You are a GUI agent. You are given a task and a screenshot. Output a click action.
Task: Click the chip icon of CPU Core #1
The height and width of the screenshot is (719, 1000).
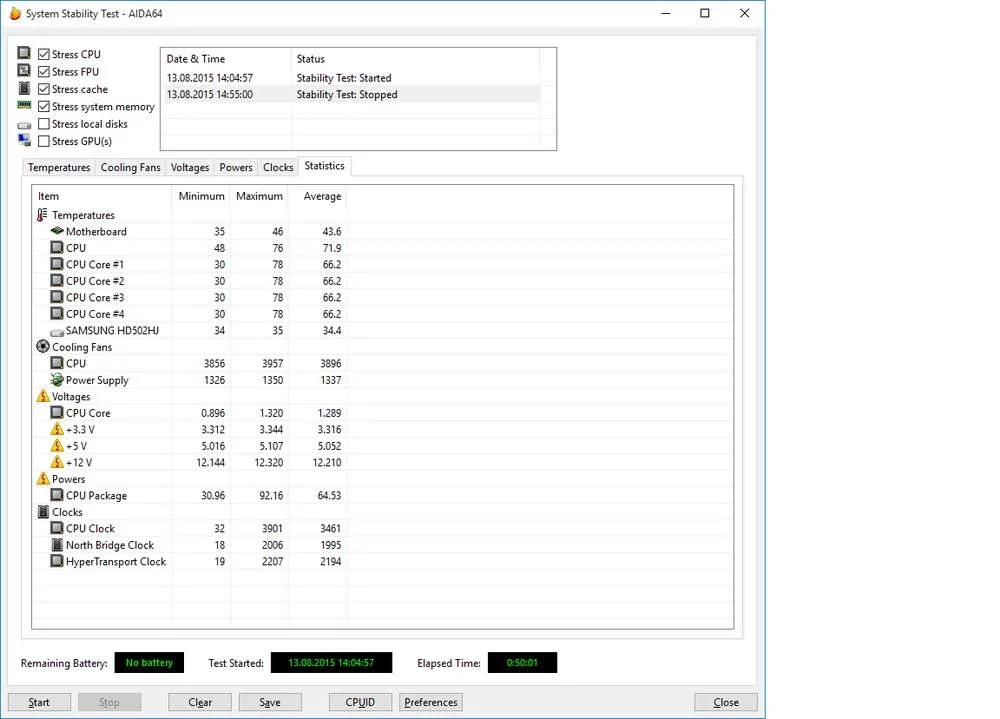click(57, 263)
